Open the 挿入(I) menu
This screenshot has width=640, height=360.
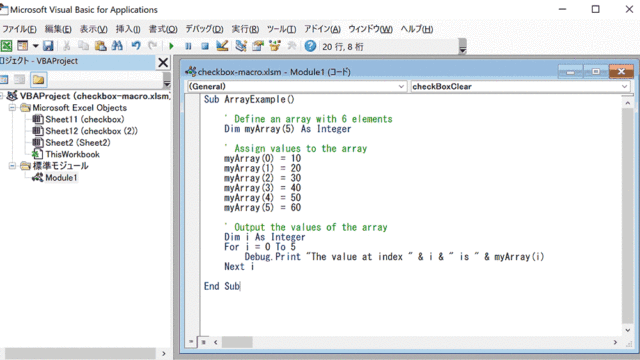[x=128, y=29]
